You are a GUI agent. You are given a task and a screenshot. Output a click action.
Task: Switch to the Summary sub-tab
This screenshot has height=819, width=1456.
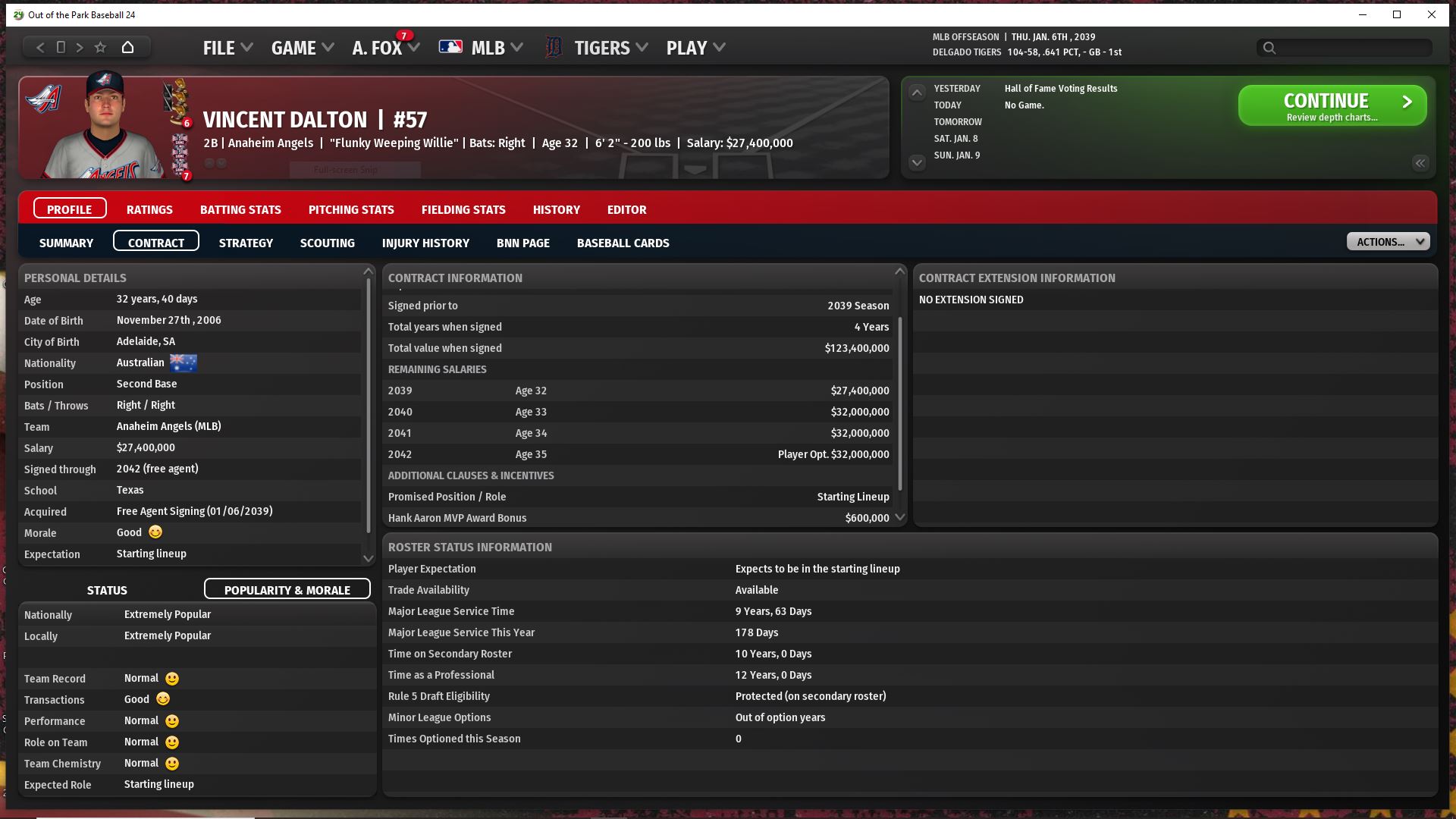(66, 242)
